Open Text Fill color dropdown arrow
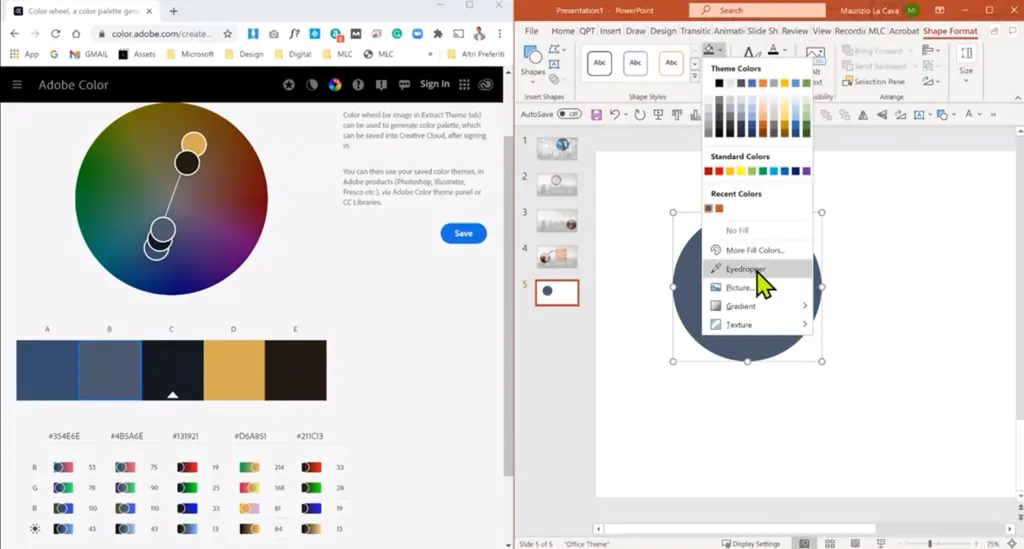The height and width of the screenshot is (549, 1024). [784, 50]
